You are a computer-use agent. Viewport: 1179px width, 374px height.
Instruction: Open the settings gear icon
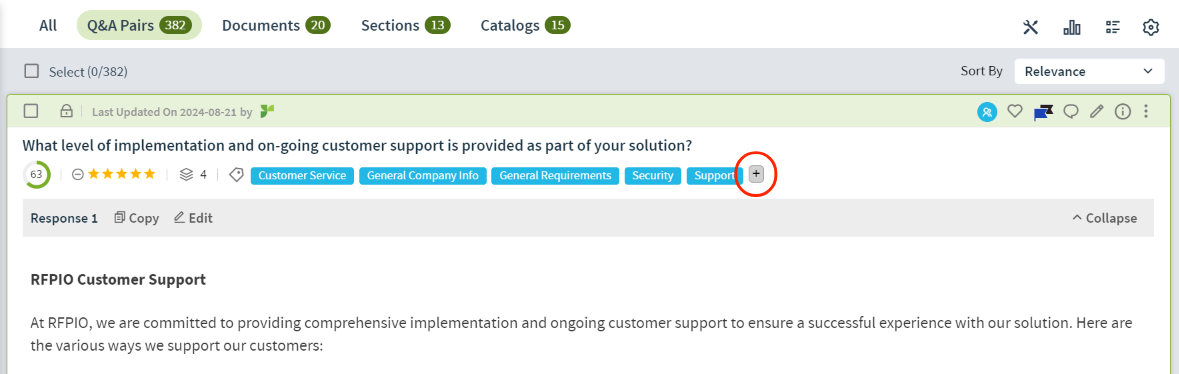point(1150,28)
